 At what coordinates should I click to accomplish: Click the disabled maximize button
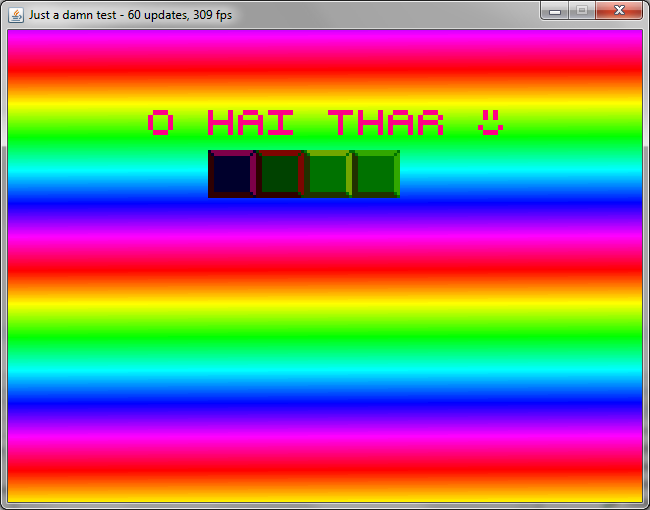[x=582, y=10]
